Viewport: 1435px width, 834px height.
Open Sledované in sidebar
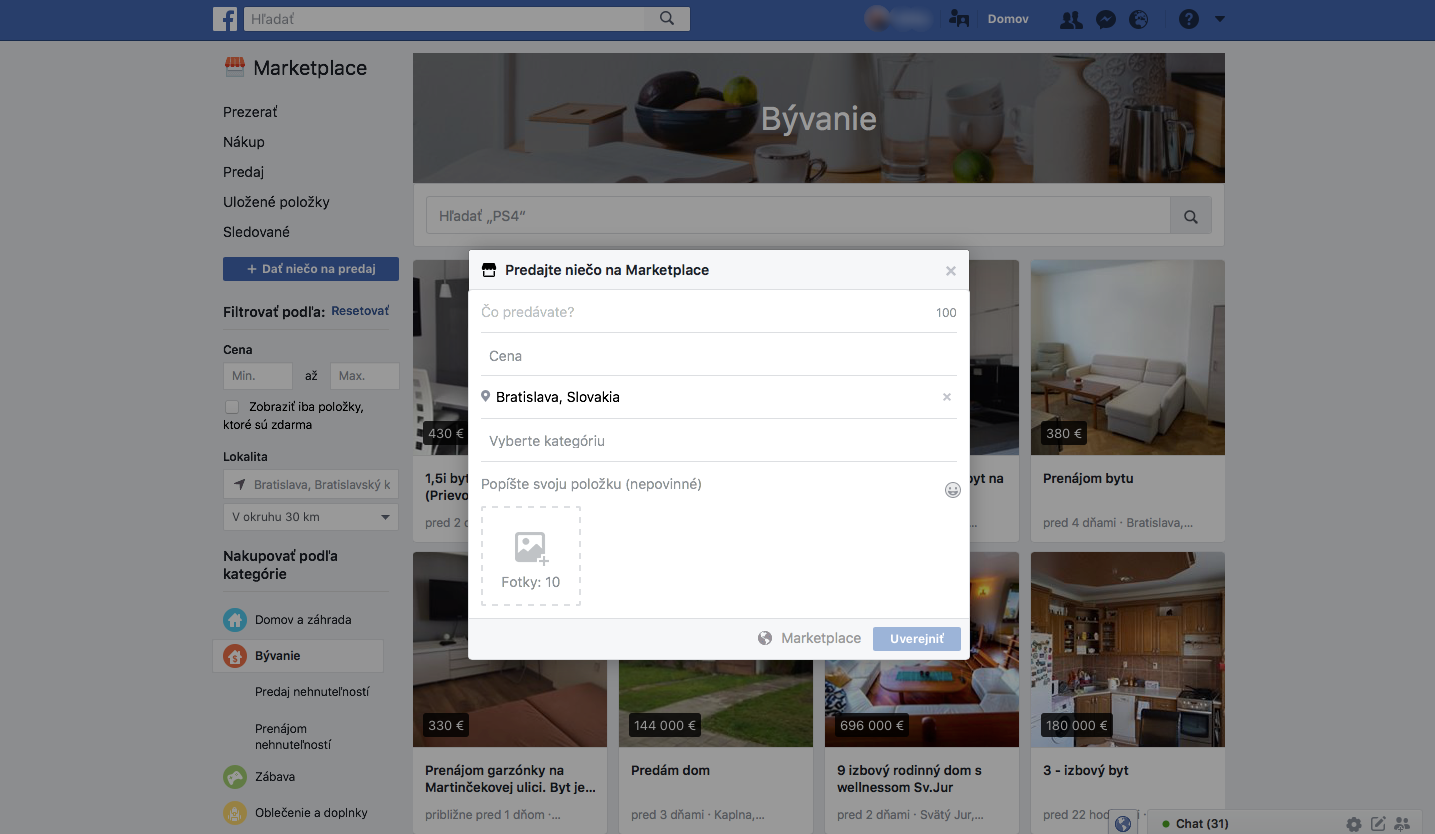point(256,232)
